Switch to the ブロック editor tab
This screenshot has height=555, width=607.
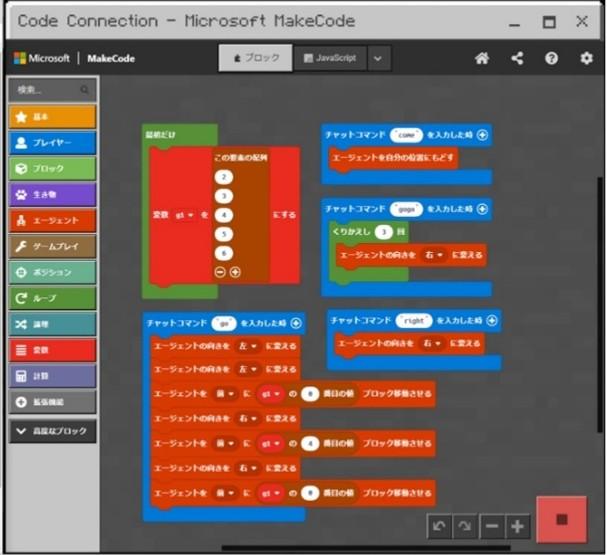point(255,59)
